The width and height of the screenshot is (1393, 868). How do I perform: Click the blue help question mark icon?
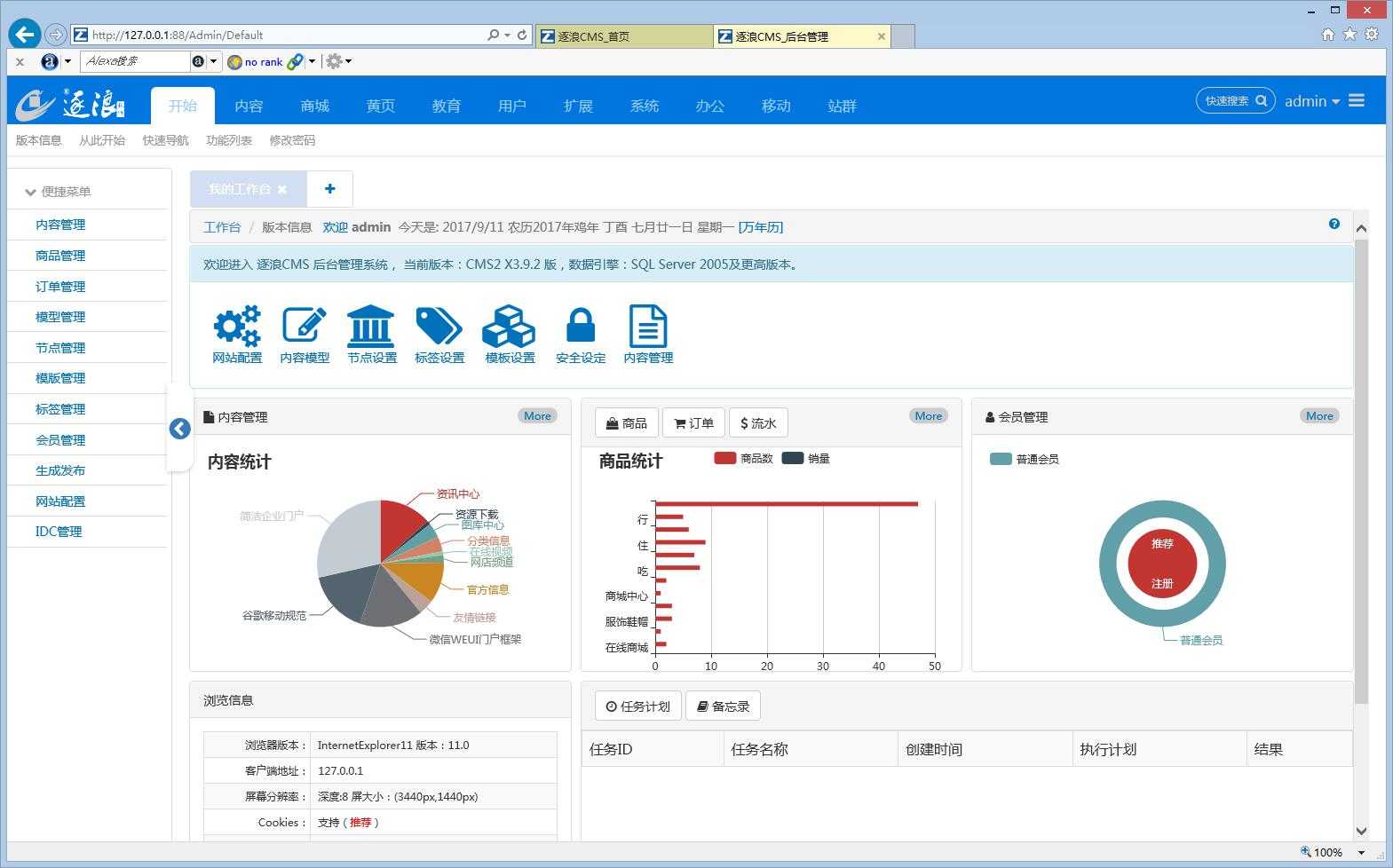(1334, 224)
